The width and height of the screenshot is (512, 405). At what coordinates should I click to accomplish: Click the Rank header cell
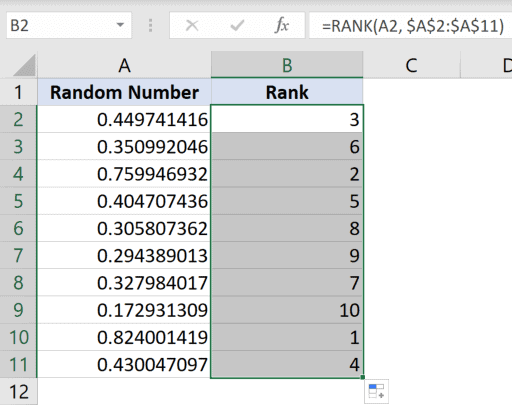click(287, 92)
